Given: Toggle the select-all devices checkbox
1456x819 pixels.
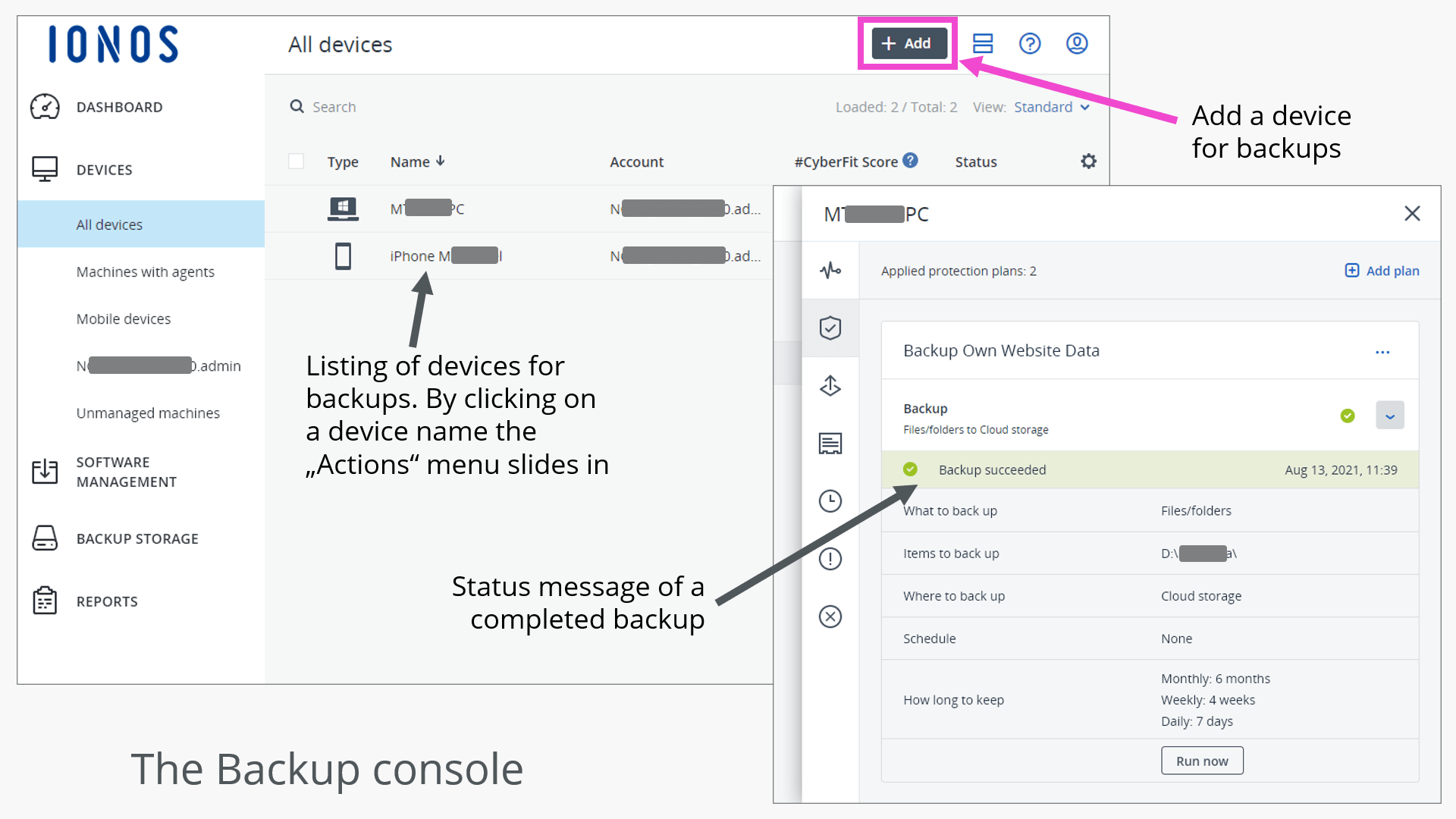Looking at the screenshot, I should point(297,162).
